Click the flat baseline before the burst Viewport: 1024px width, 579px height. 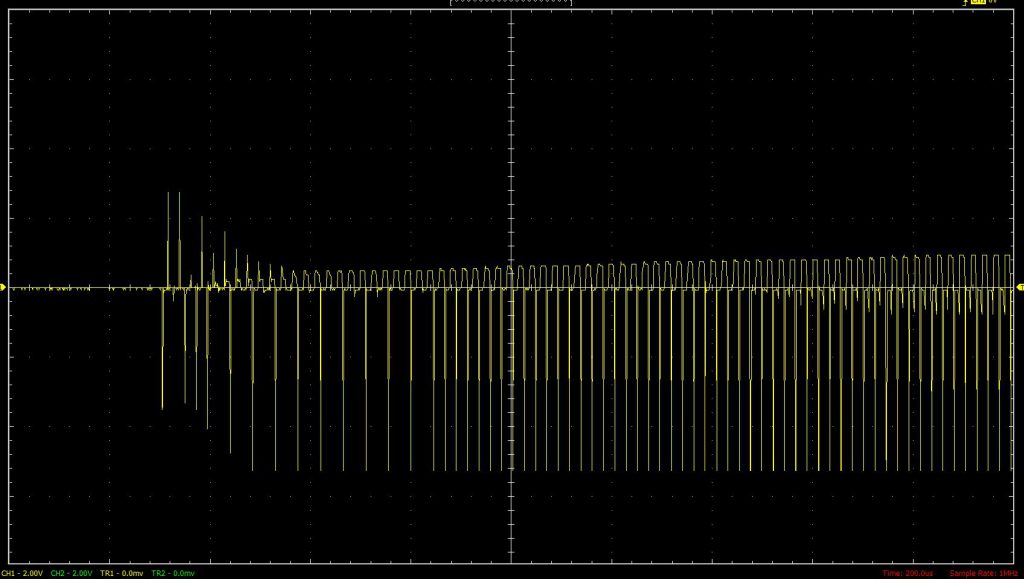tap(80, 288)
